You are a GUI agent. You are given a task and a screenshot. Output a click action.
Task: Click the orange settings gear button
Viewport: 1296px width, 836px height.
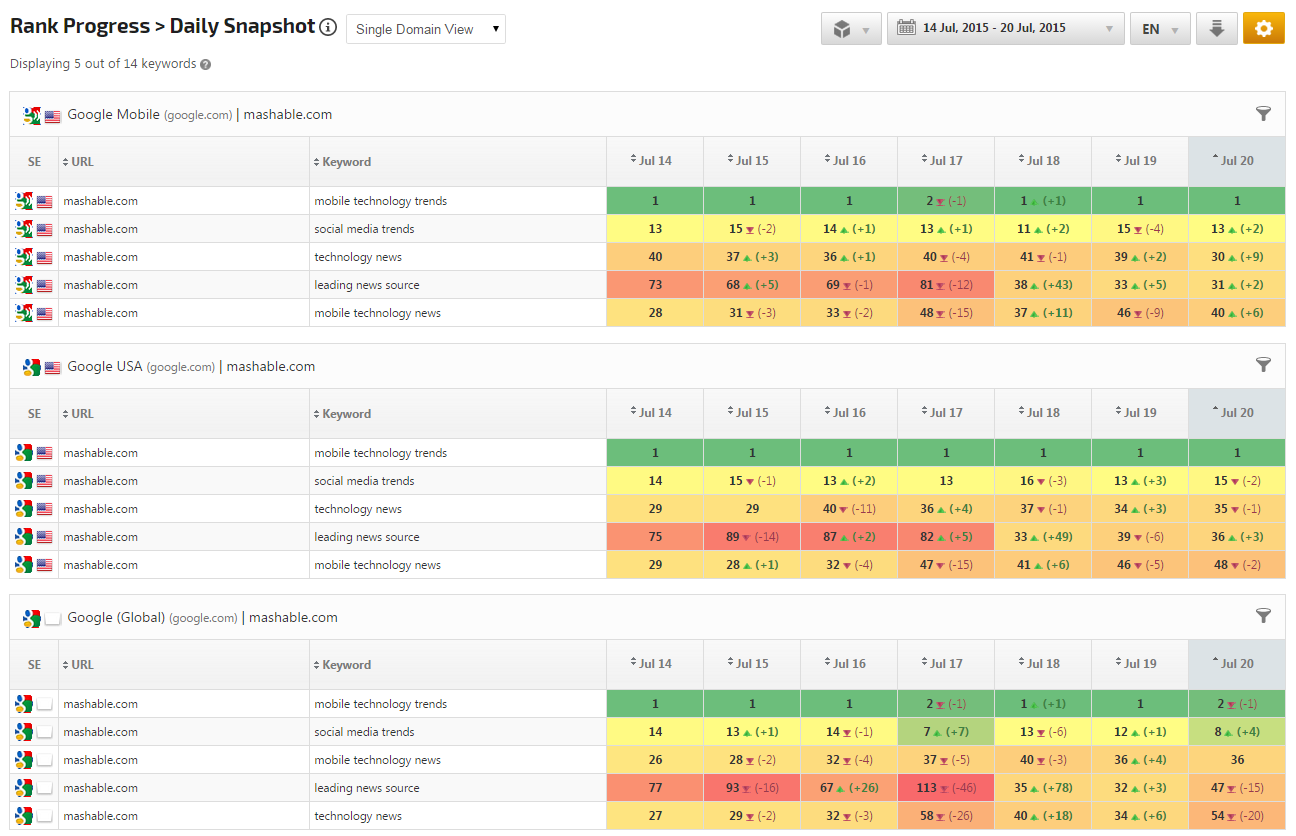(x=1263, y=29)
